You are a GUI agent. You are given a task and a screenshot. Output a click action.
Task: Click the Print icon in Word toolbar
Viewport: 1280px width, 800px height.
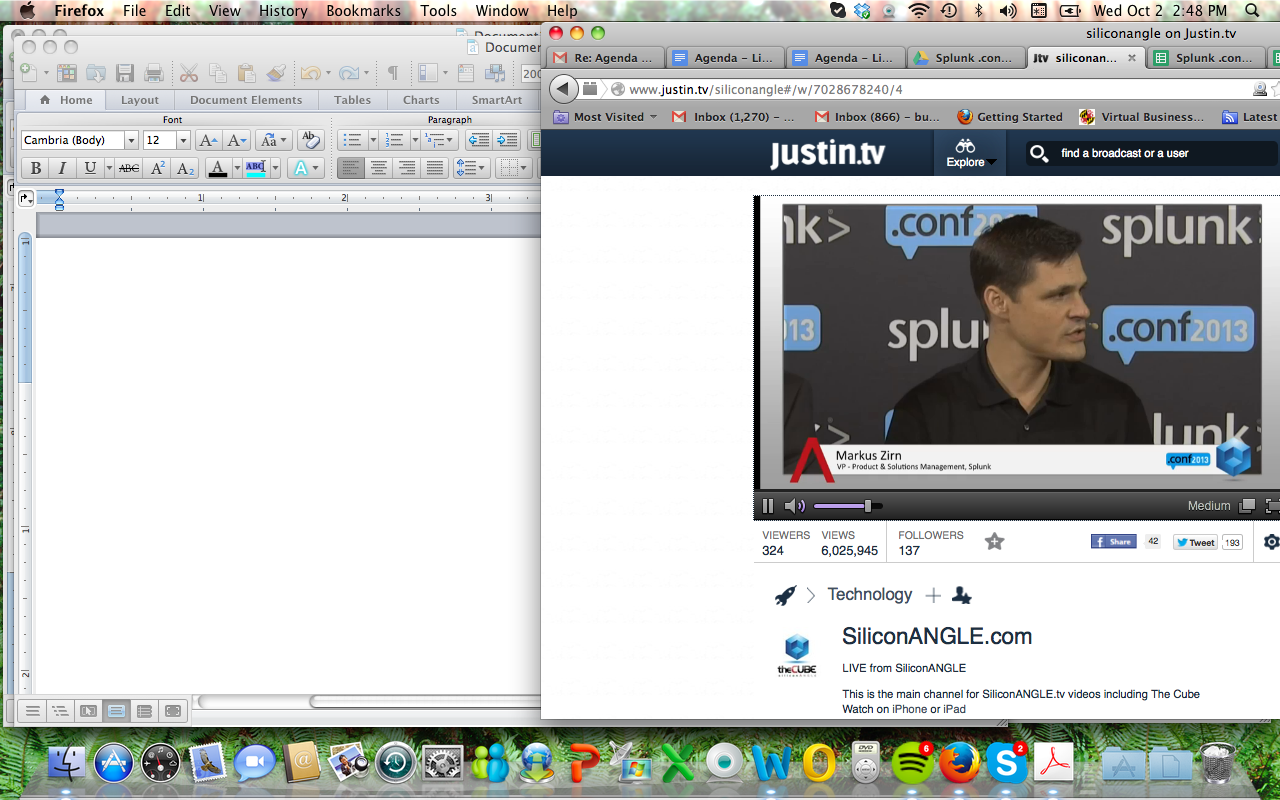pyautogui.click(x=153, y=73)
